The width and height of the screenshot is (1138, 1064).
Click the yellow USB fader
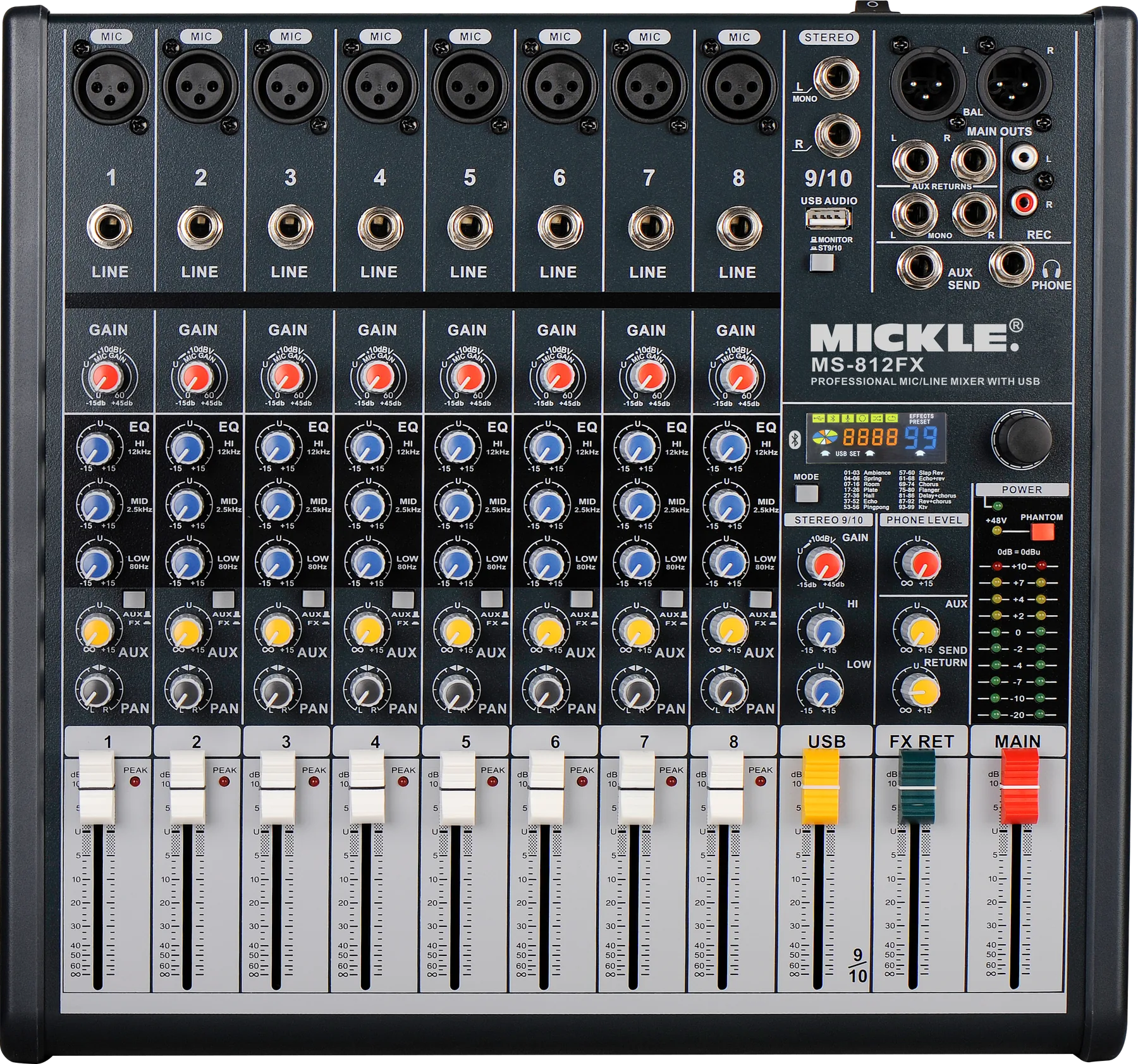click(x=821, y=786)
